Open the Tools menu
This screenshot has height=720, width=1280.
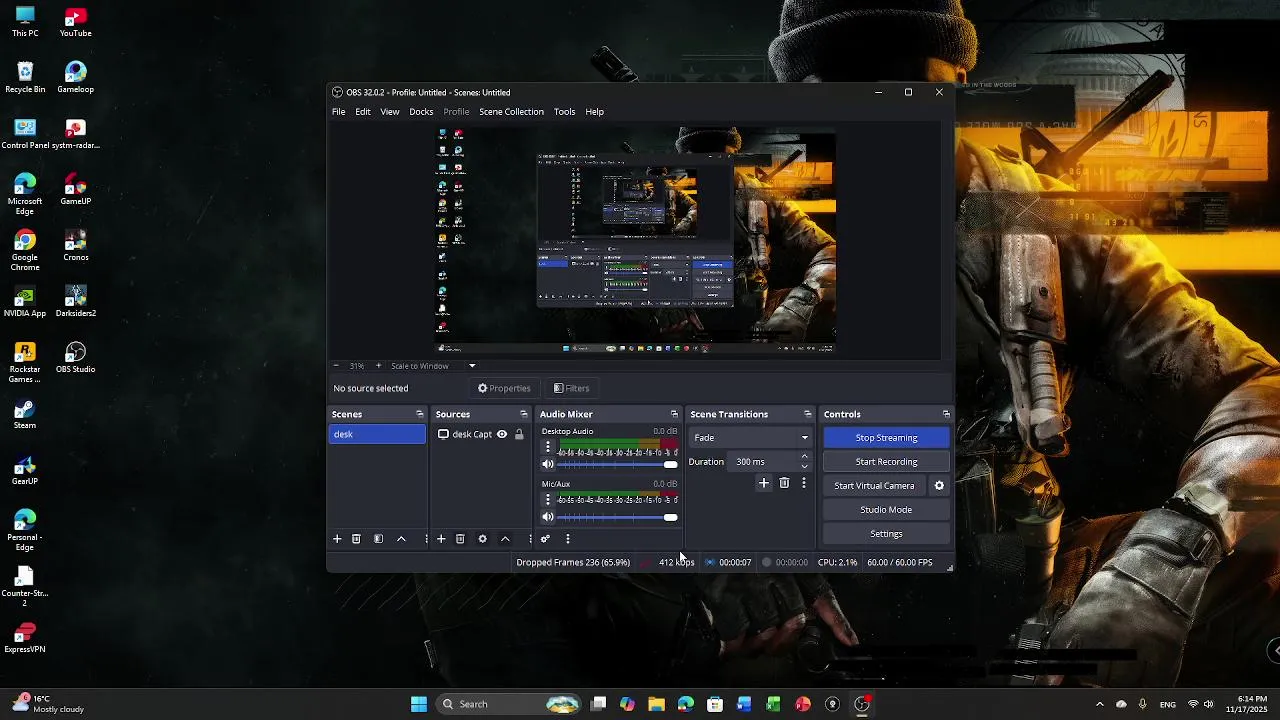564,112
